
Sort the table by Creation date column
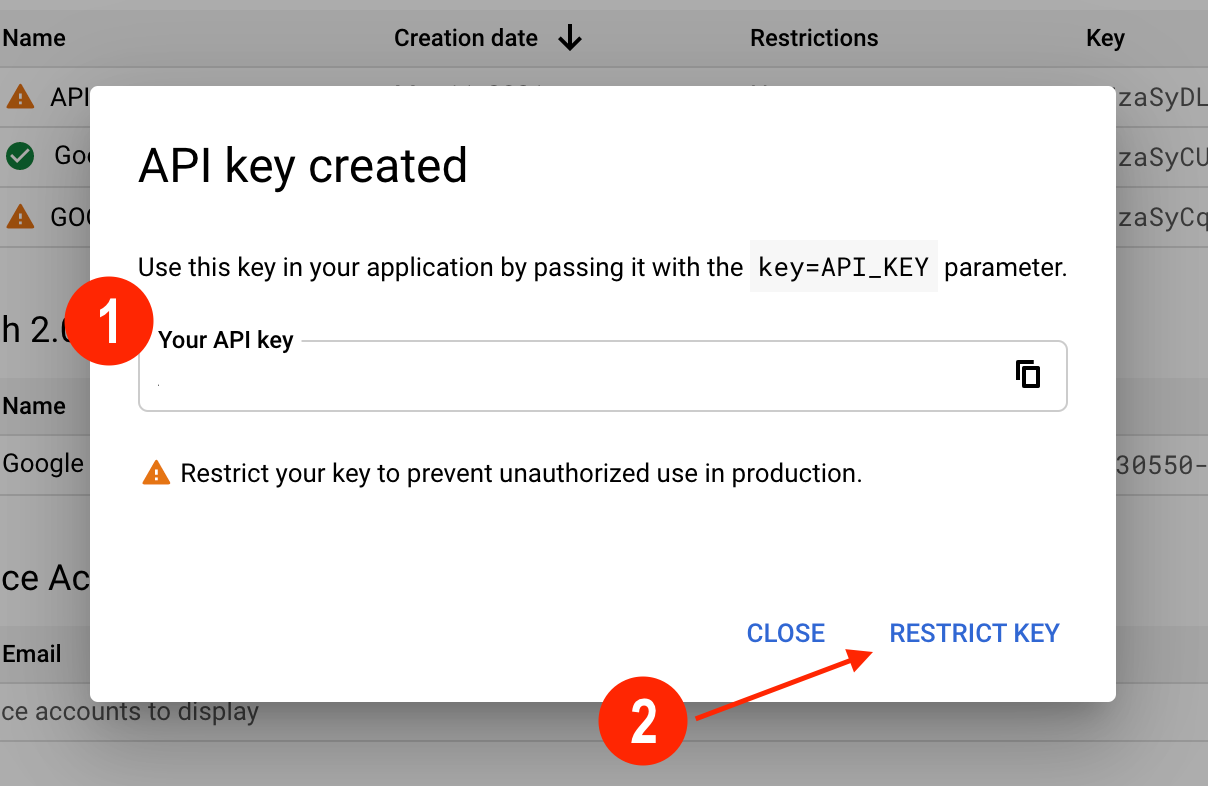tap(466, 38)
